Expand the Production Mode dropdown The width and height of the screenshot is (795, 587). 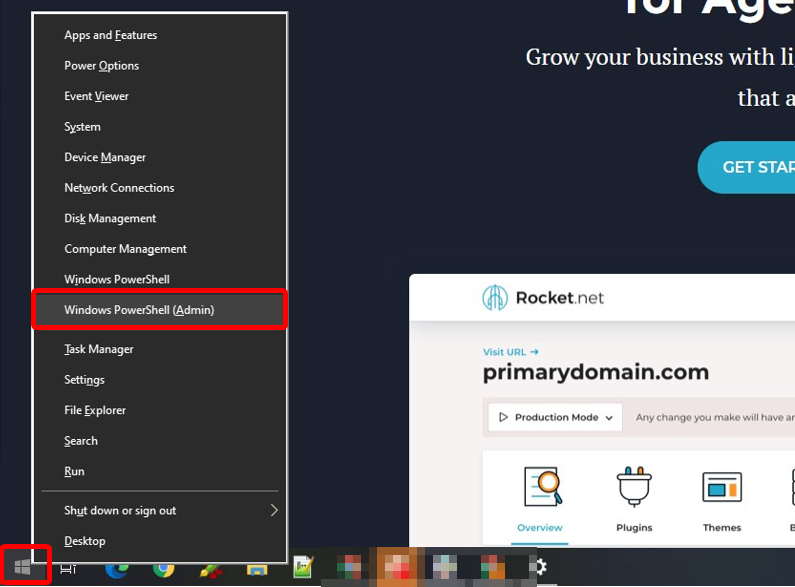click(555, 417)
